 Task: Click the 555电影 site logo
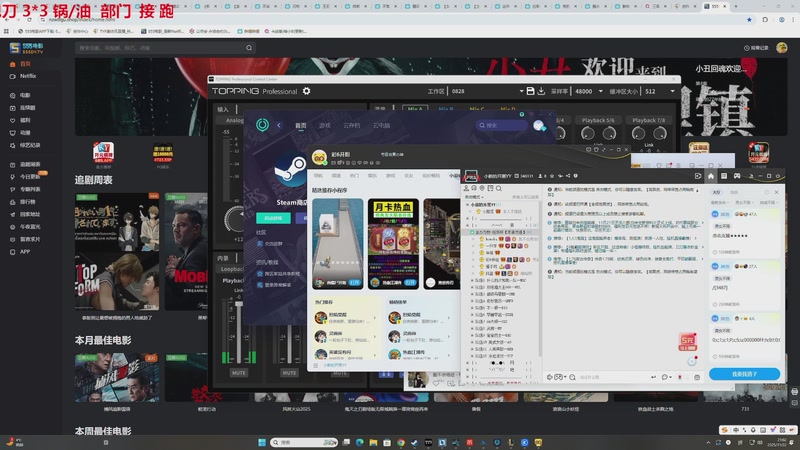tap(26, 48)
